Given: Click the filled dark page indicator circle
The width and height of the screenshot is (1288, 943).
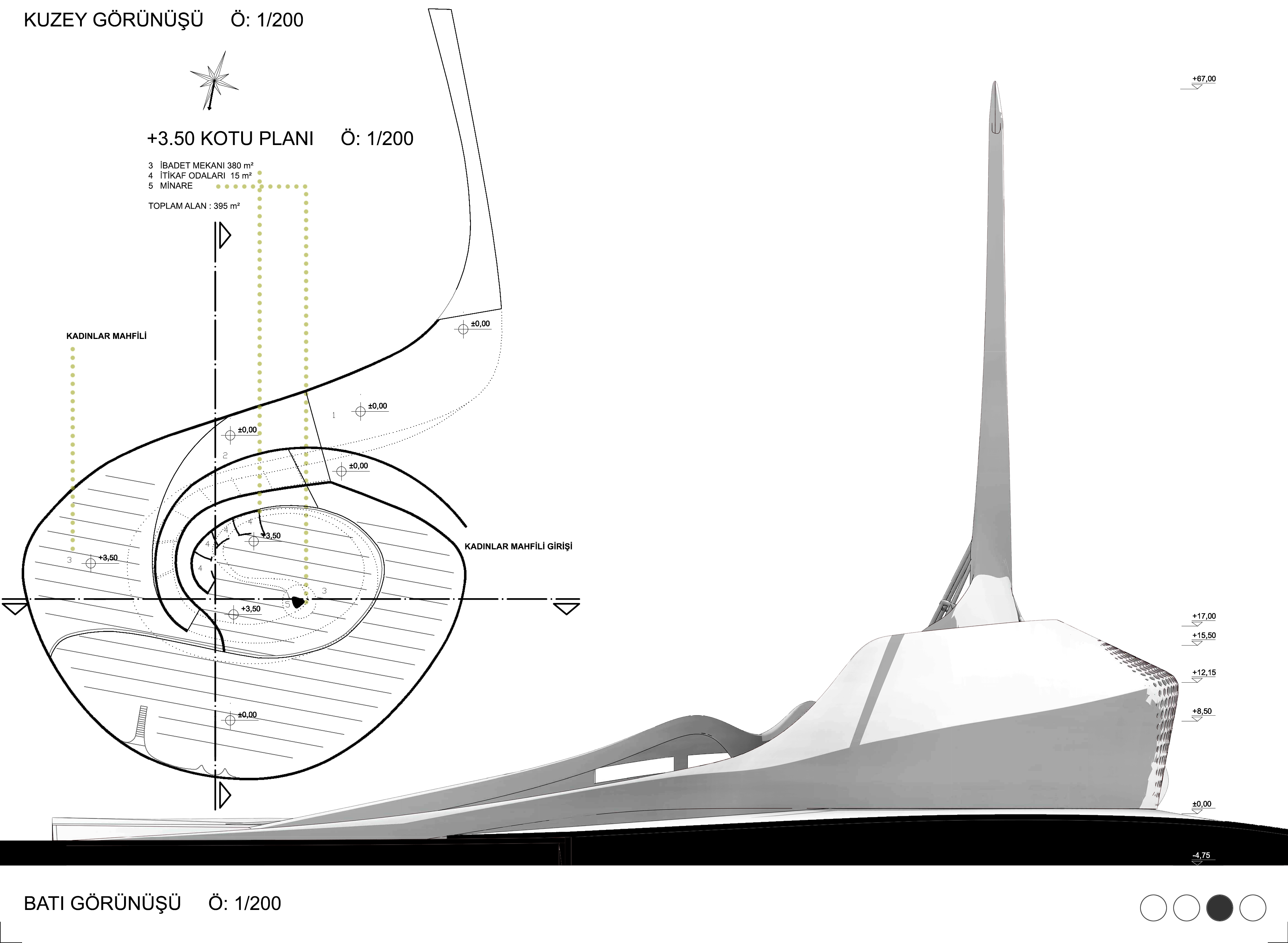Looking at the screenshot, I should click(1220, 908).
